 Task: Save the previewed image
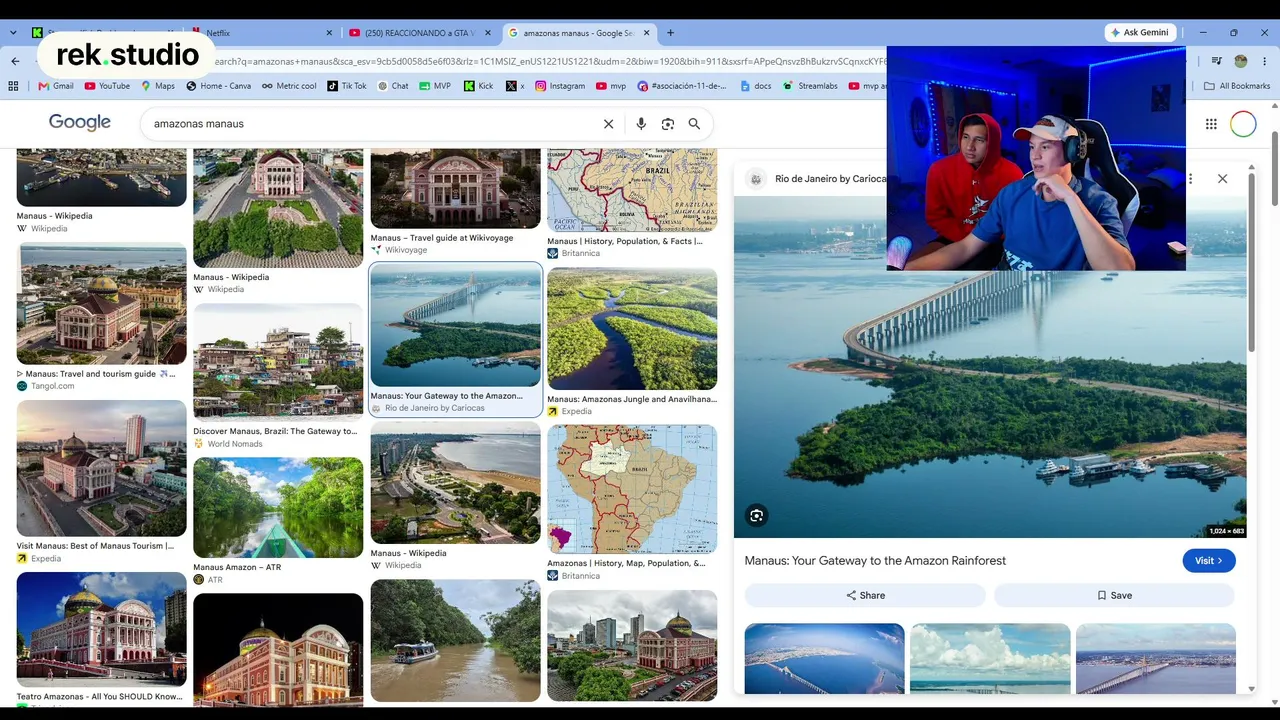[x=1114, y=595]
